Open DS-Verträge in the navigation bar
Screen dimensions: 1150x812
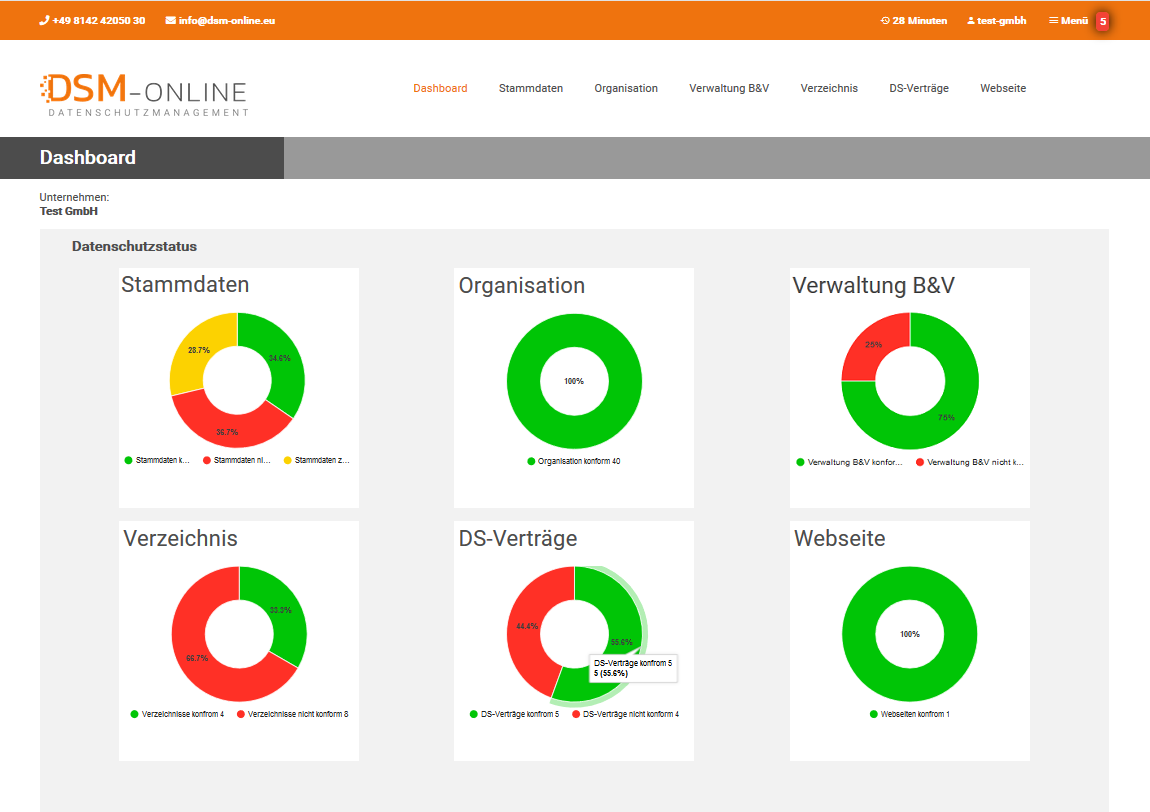point(918,88)
